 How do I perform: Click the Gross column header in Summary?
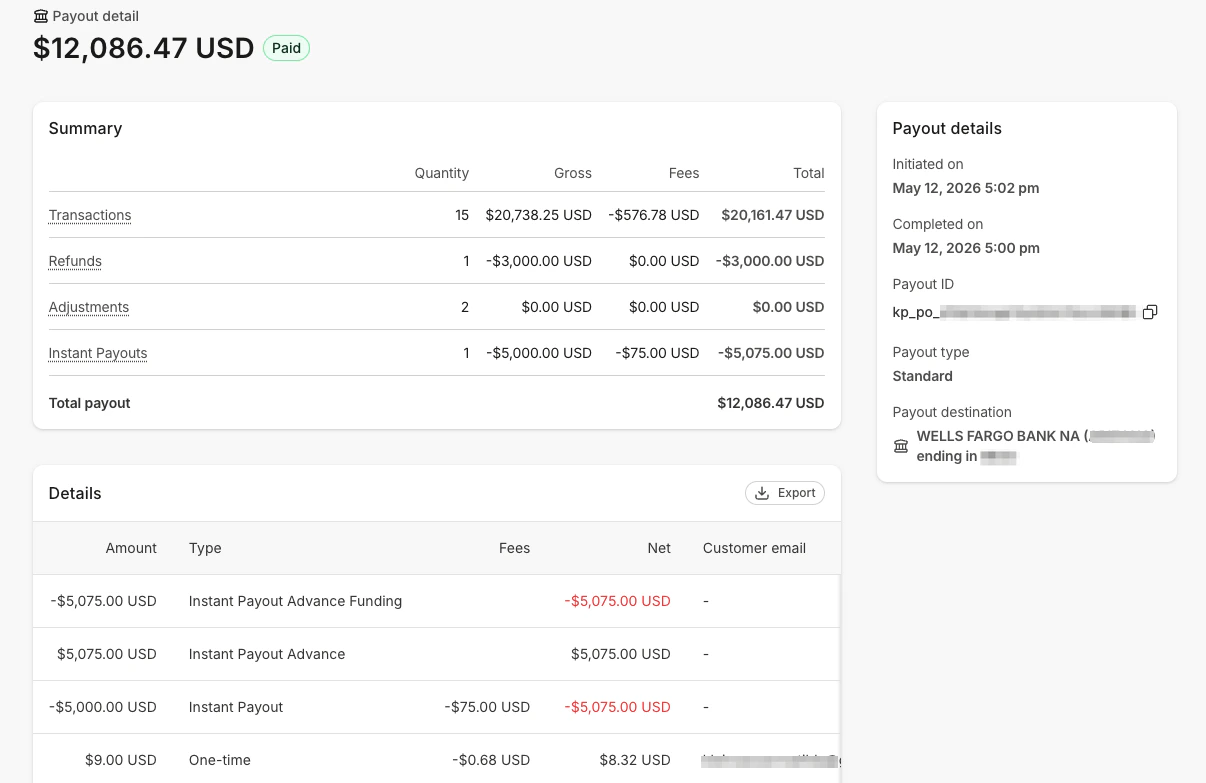click(x=573, y=173)
